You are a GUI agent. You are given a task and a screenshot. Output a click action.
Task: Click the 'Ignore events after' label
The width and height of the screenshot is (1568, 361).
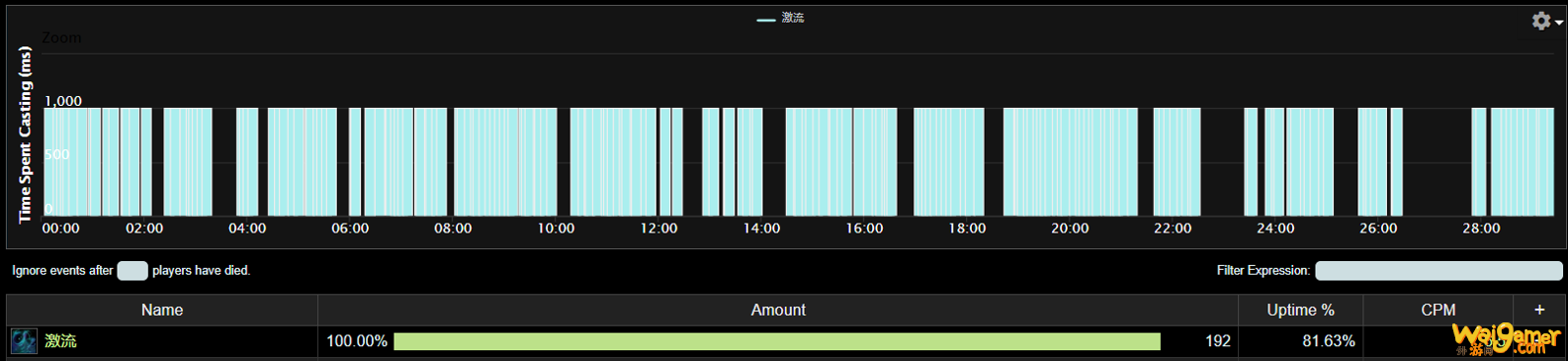[62, 271]
